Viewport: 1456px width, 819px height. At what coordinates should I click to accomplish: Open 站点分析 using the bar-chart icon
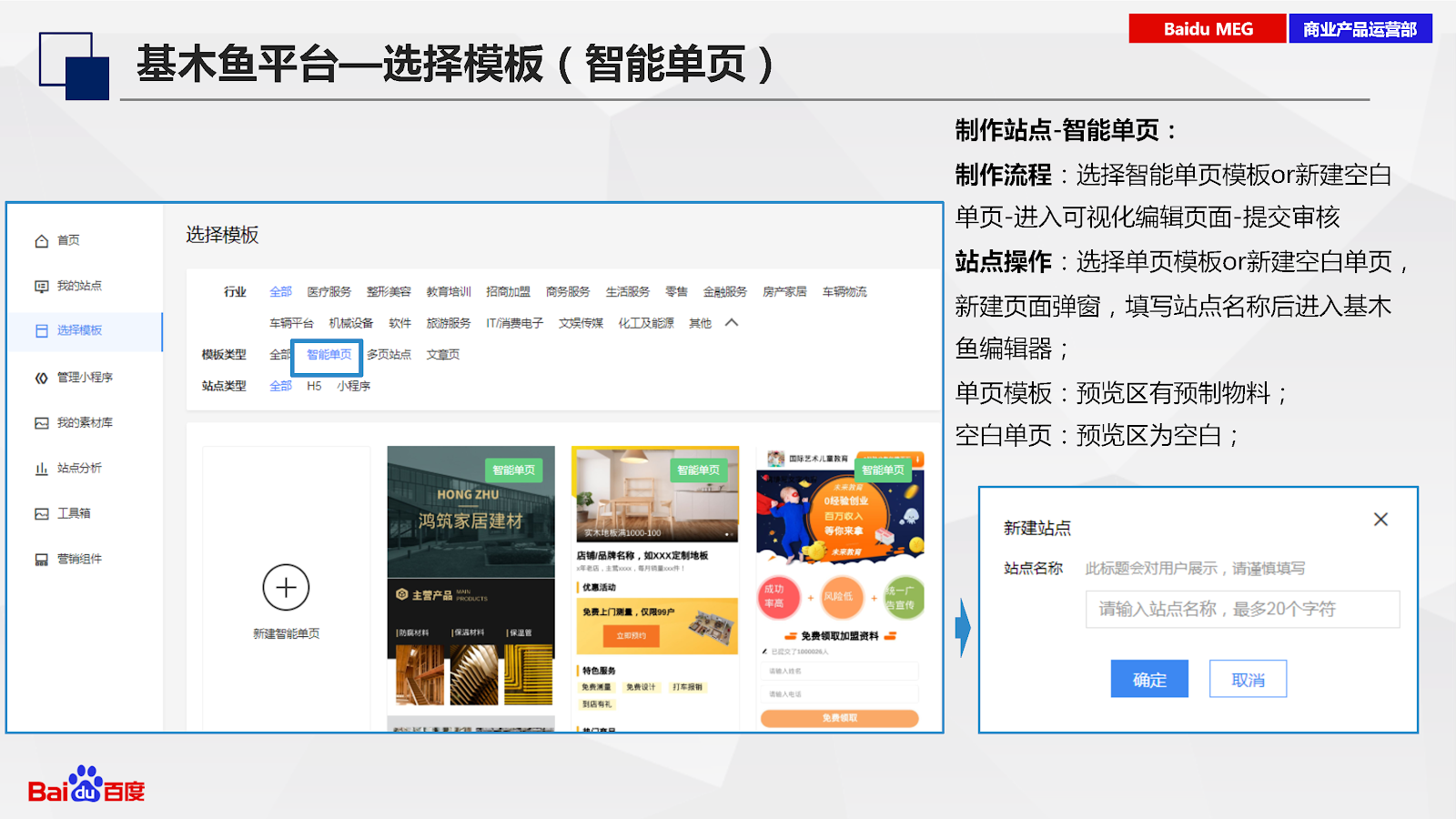42,469
